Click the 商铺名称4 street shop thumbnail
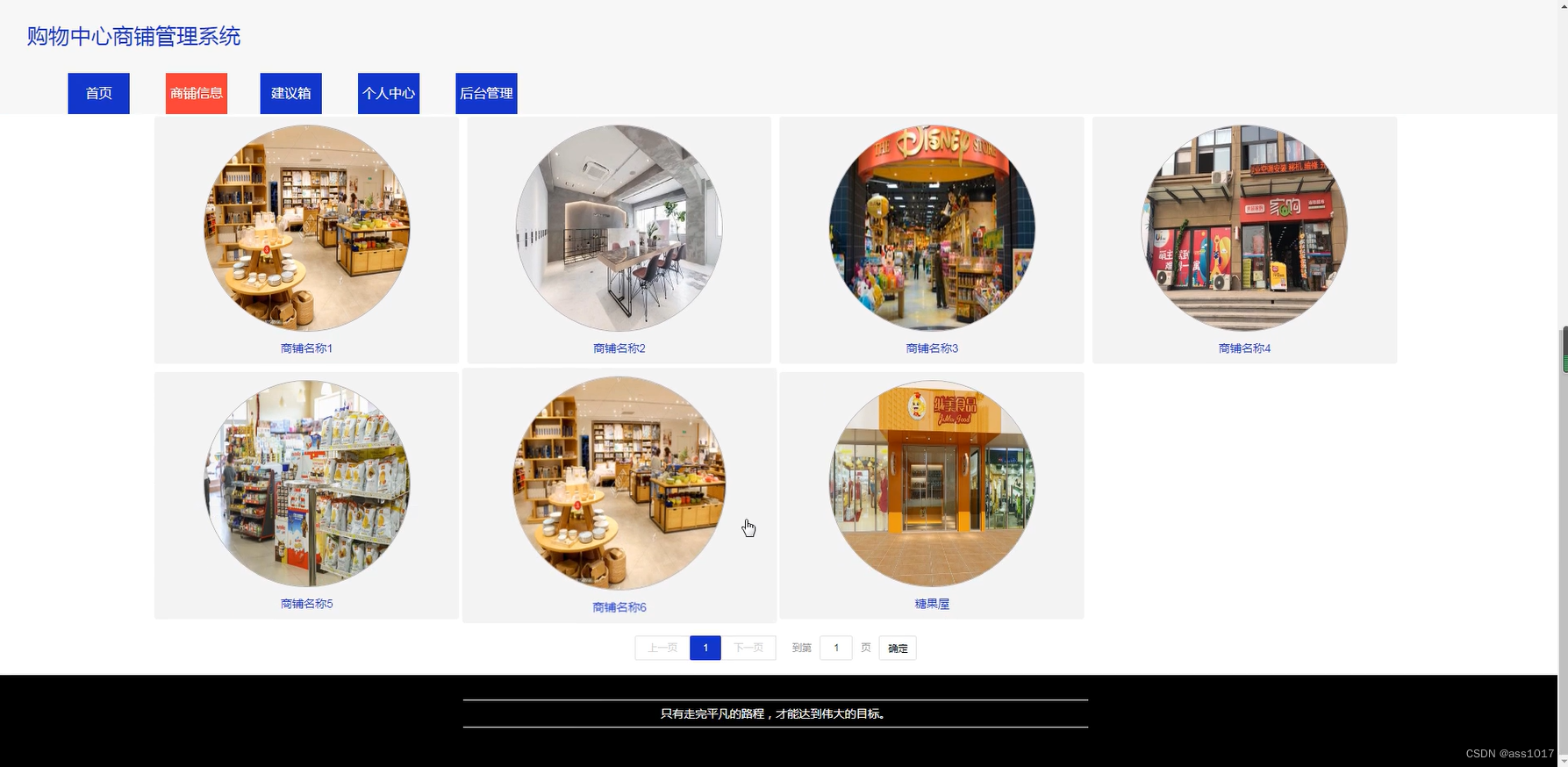This screenshot has height=767, width=1568. (1244, 228)
